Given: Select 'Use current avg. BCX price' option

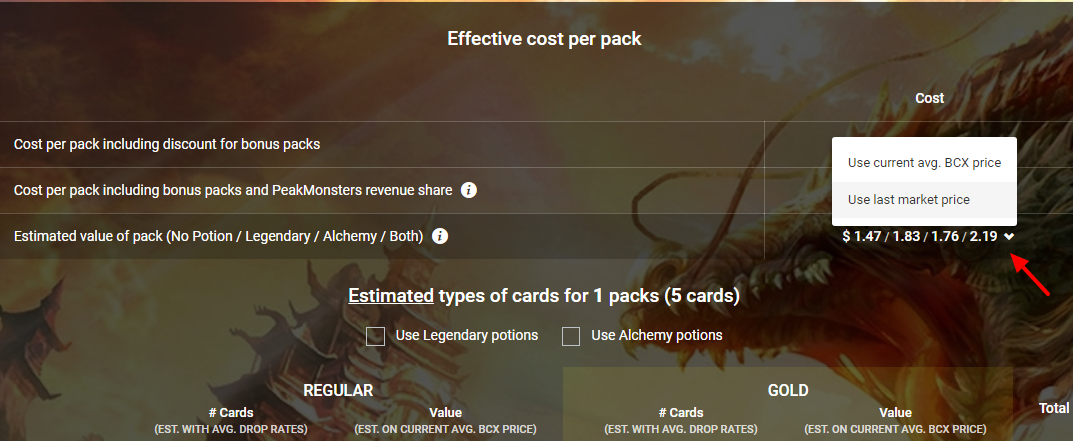Looking at the screenshot, I should pyautogui.click(x=924, y=163).
